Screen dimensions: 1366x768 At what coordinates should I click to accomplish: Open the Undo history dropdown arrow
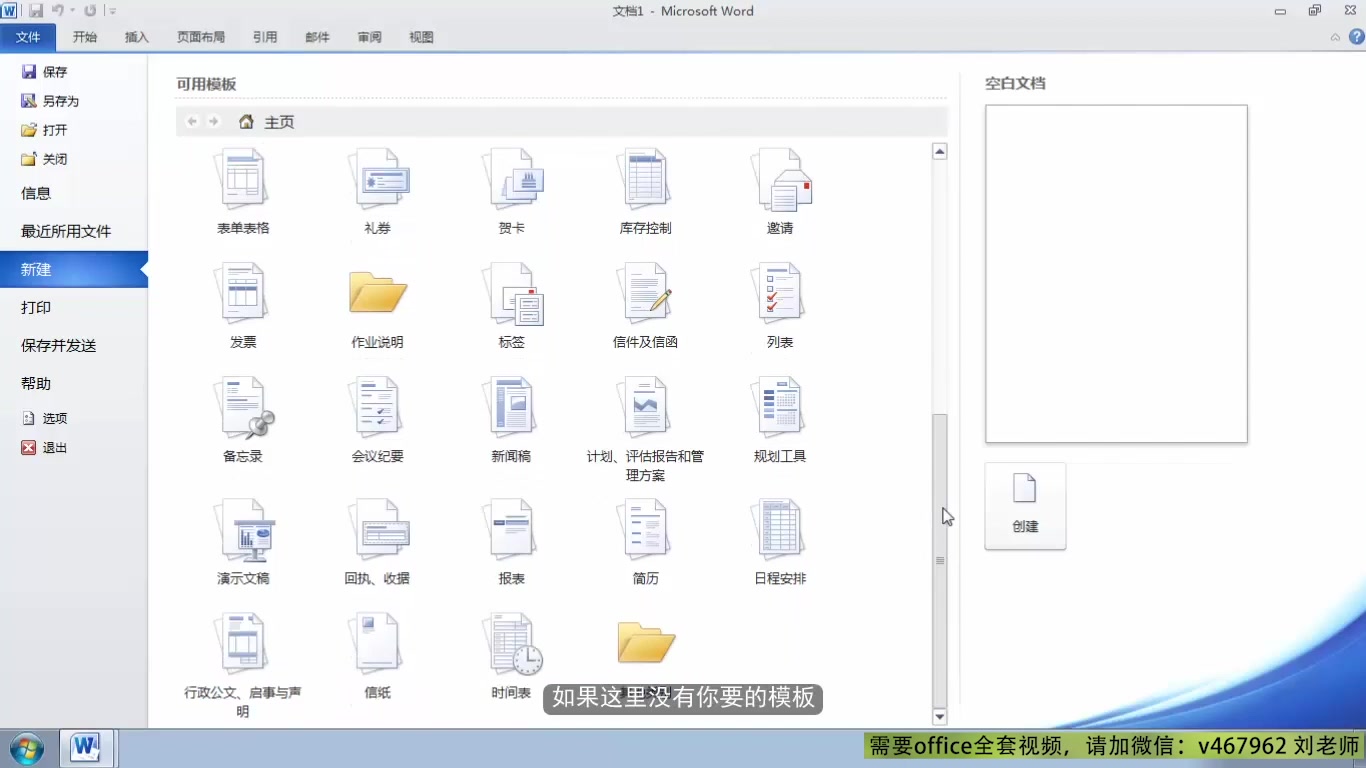point(72,11)
